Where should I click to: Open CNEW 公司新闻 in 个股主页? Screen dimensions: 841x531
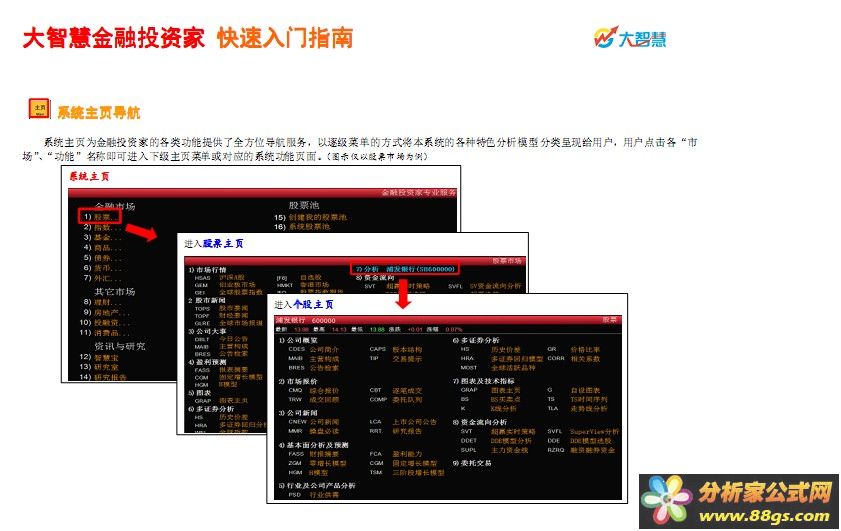313,422
